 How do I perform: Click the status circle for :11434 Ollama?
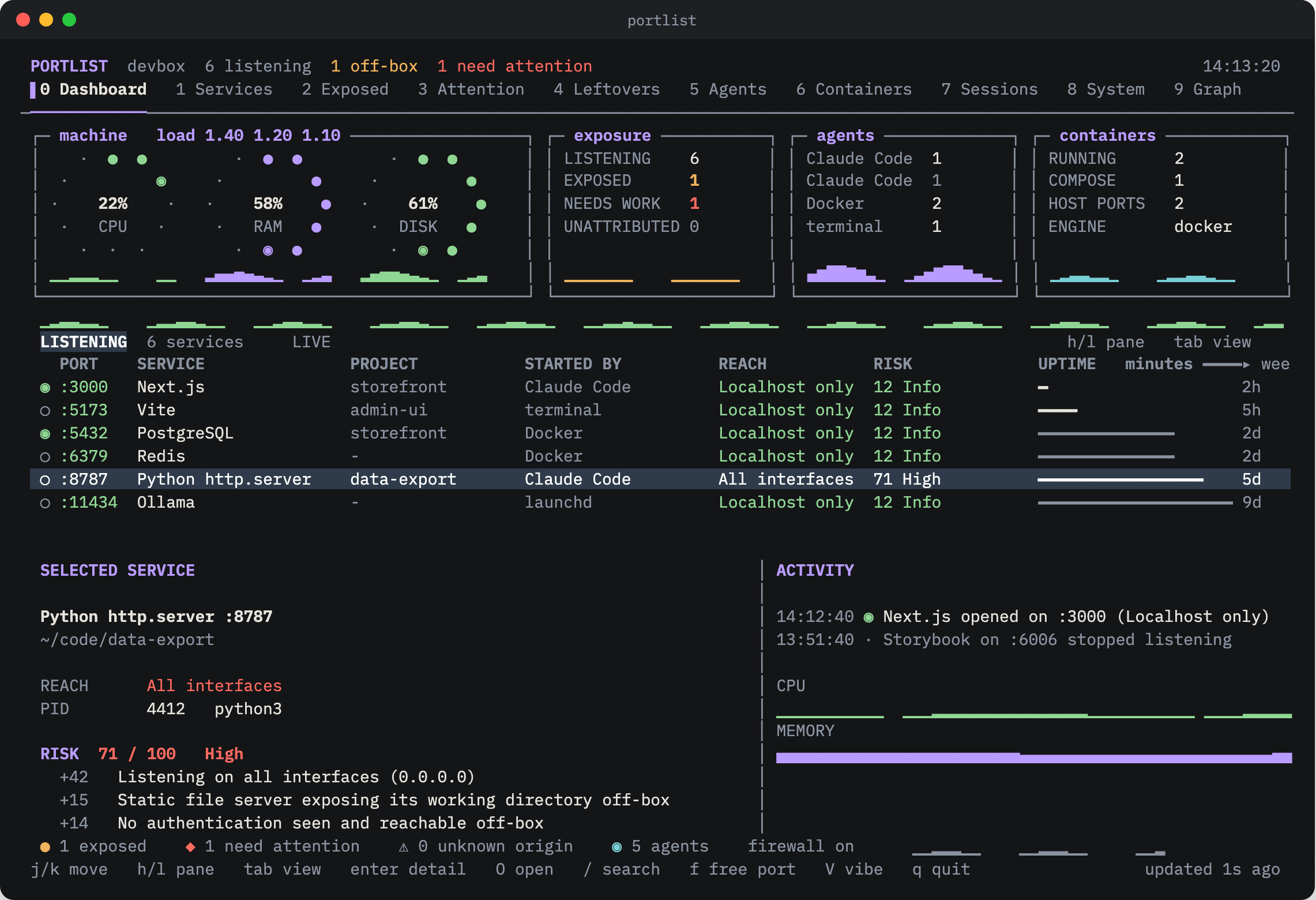[x=45, y=503]
